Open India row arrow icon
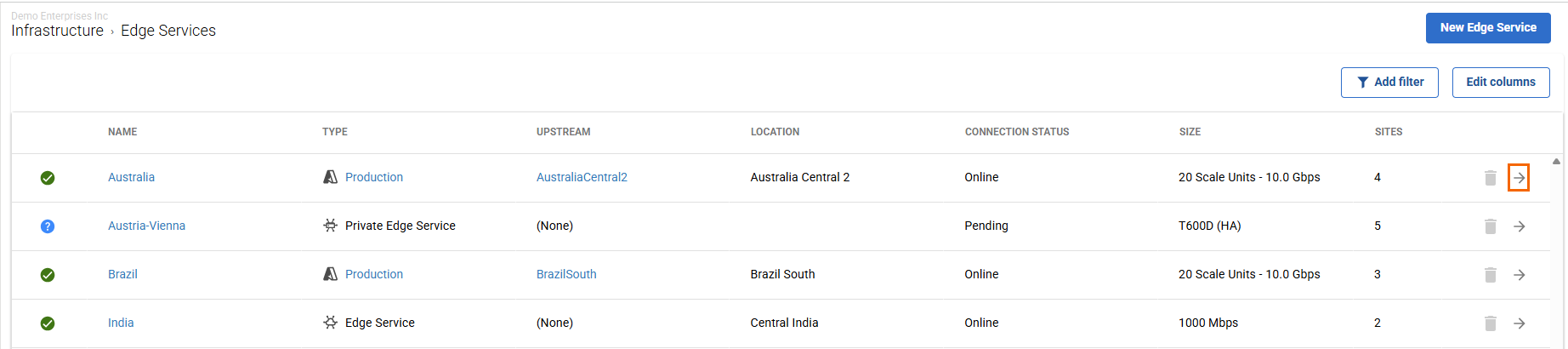This screenshot has height=349, width=1568. 1519,323
